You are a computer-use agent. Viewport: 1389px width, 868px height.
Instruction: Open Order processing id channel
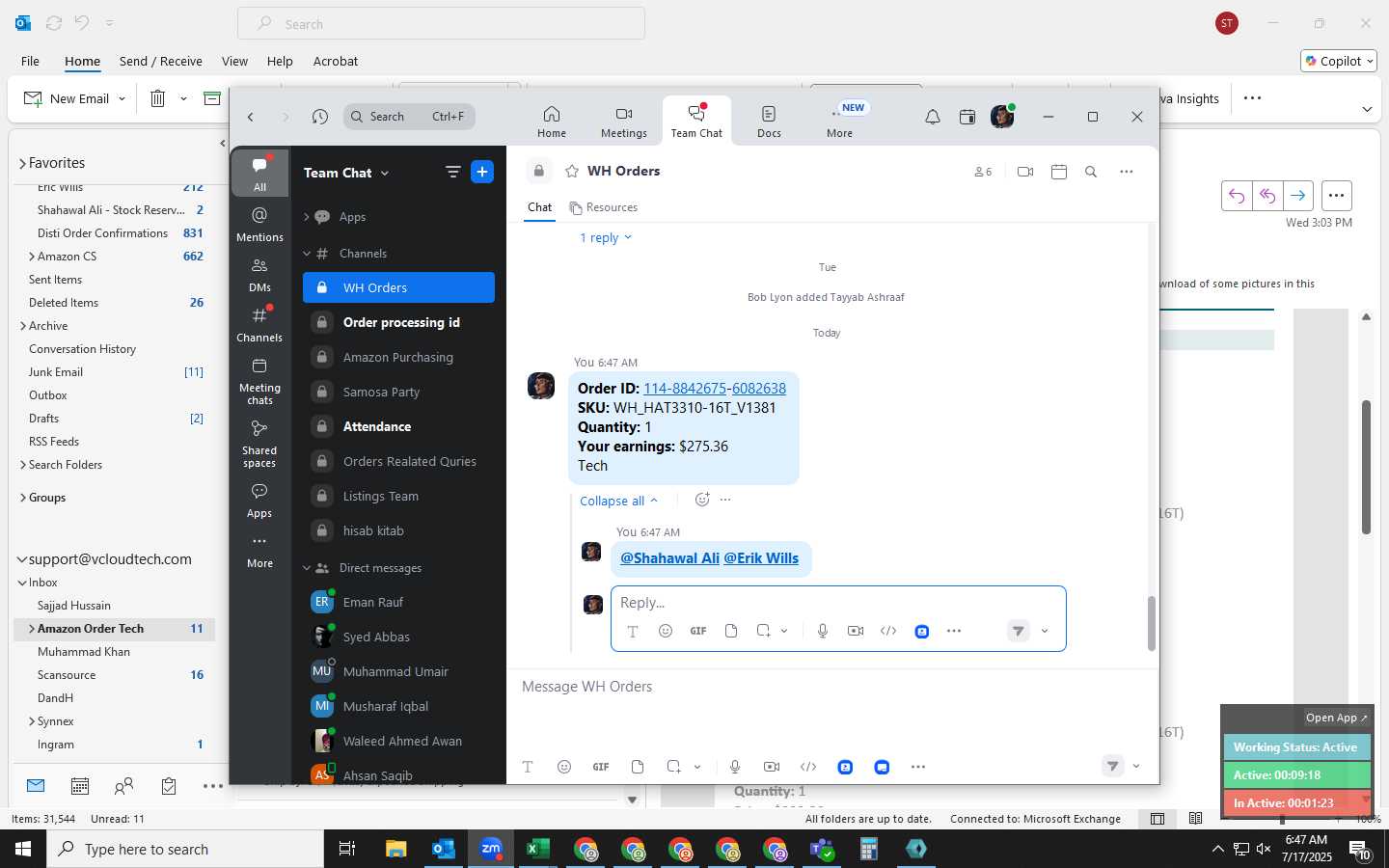coord(398,322)
